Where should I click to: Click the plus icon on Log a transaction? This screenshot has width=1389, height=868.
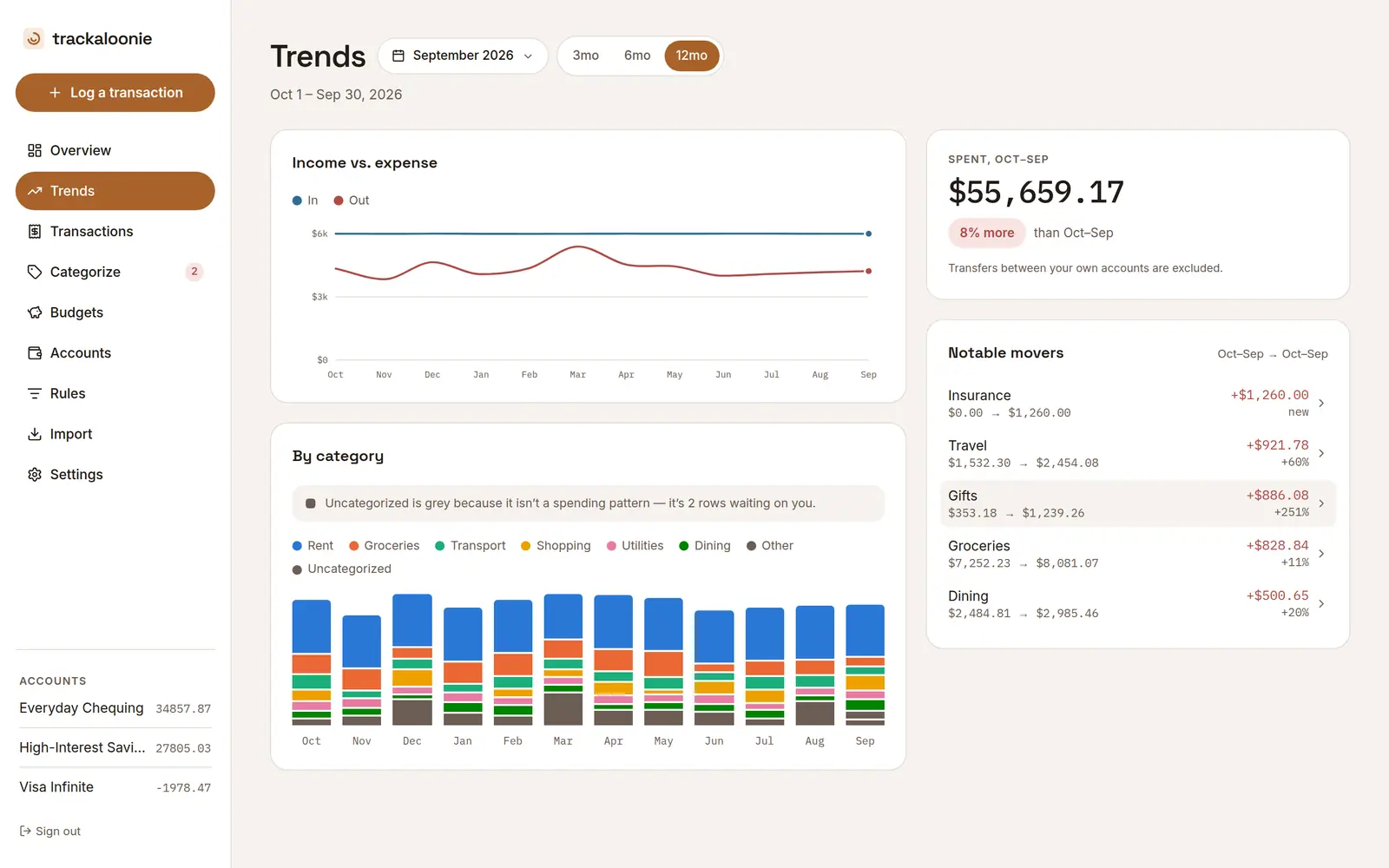55,93
